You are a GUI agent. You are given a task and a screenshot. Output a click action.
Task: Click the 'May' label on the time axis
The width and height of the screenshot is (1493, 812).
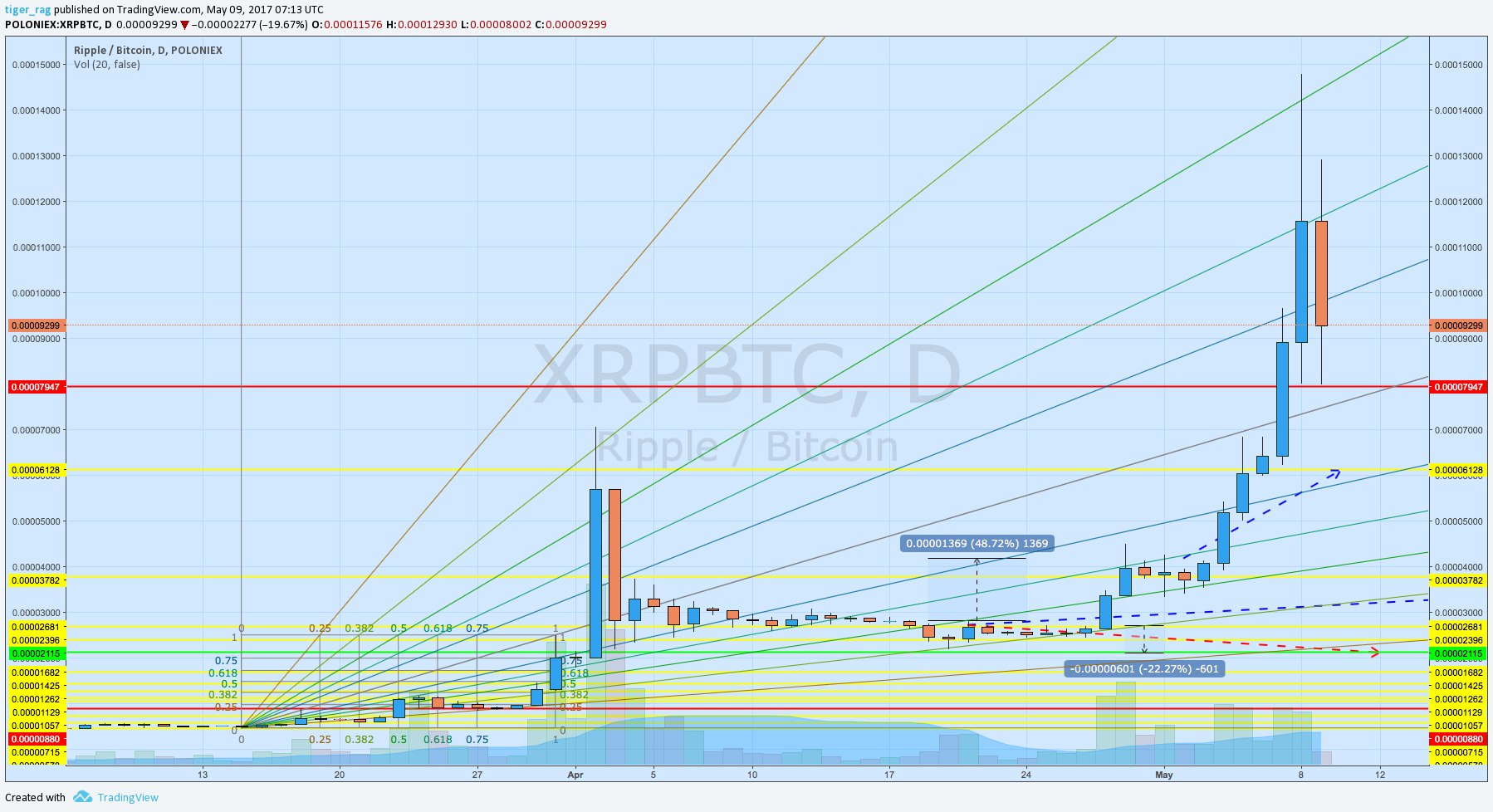pos(1164,775)
